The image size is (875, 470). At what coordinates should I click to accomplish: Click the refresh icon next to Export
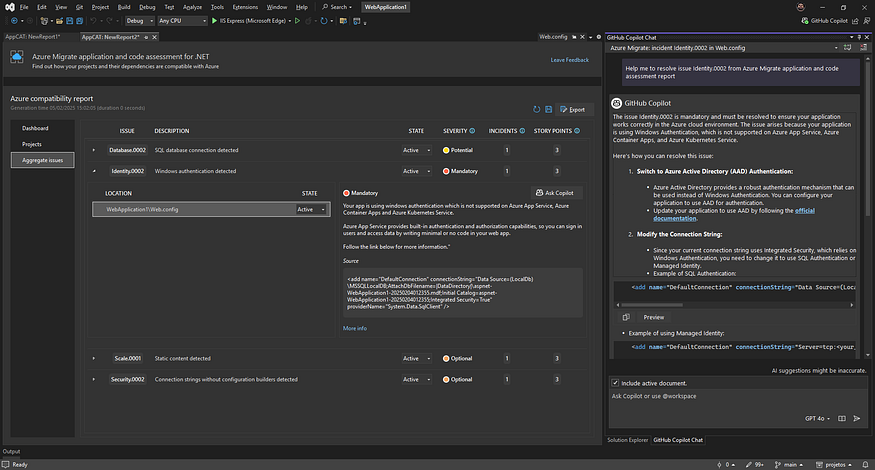[535, 108]
